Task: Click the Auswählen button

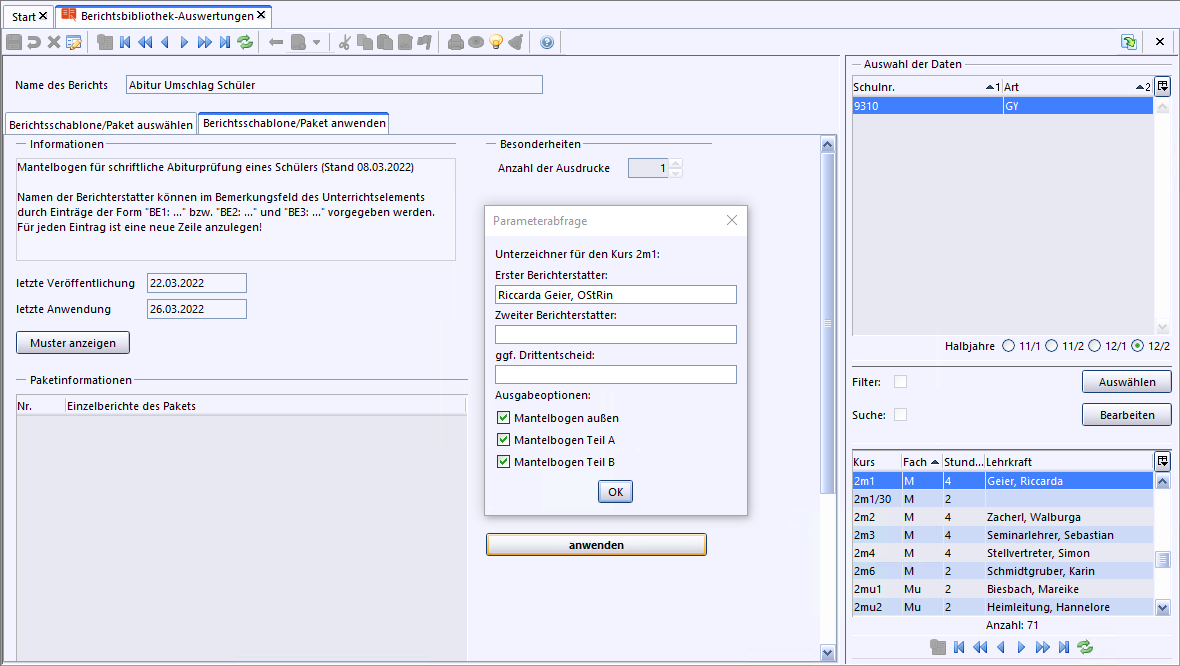Action: tap(1127, 382)
